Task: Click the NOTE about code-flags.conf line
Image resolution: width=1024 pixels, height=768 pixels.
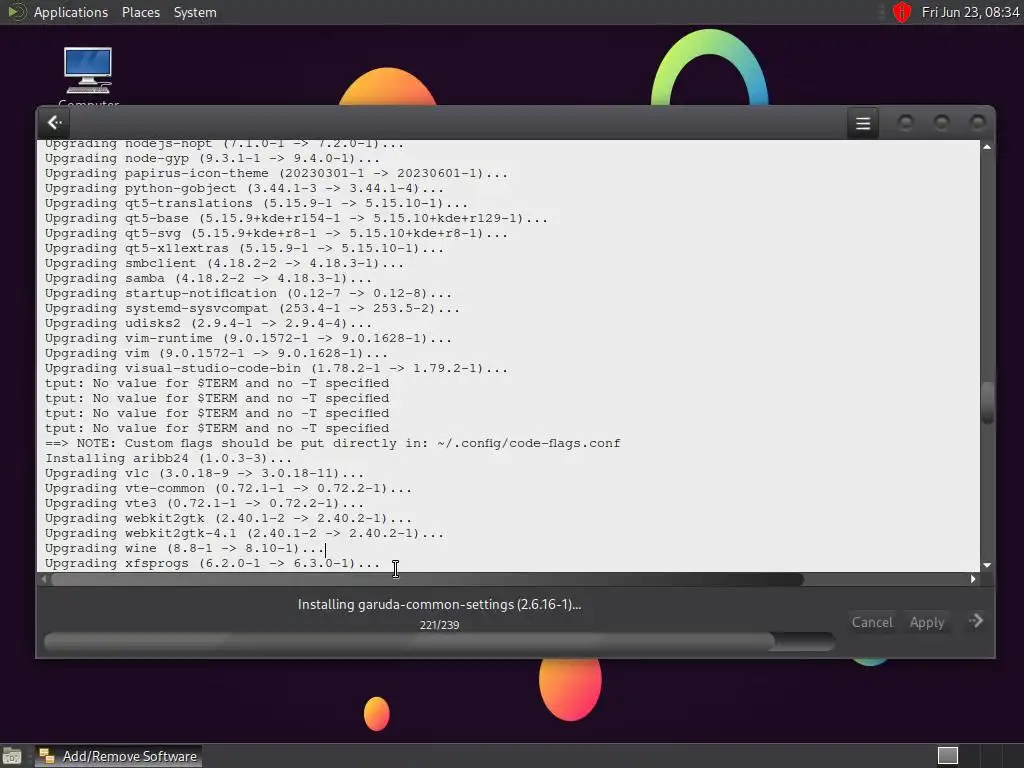Action: pyautogui.click(x=332, y=443)
